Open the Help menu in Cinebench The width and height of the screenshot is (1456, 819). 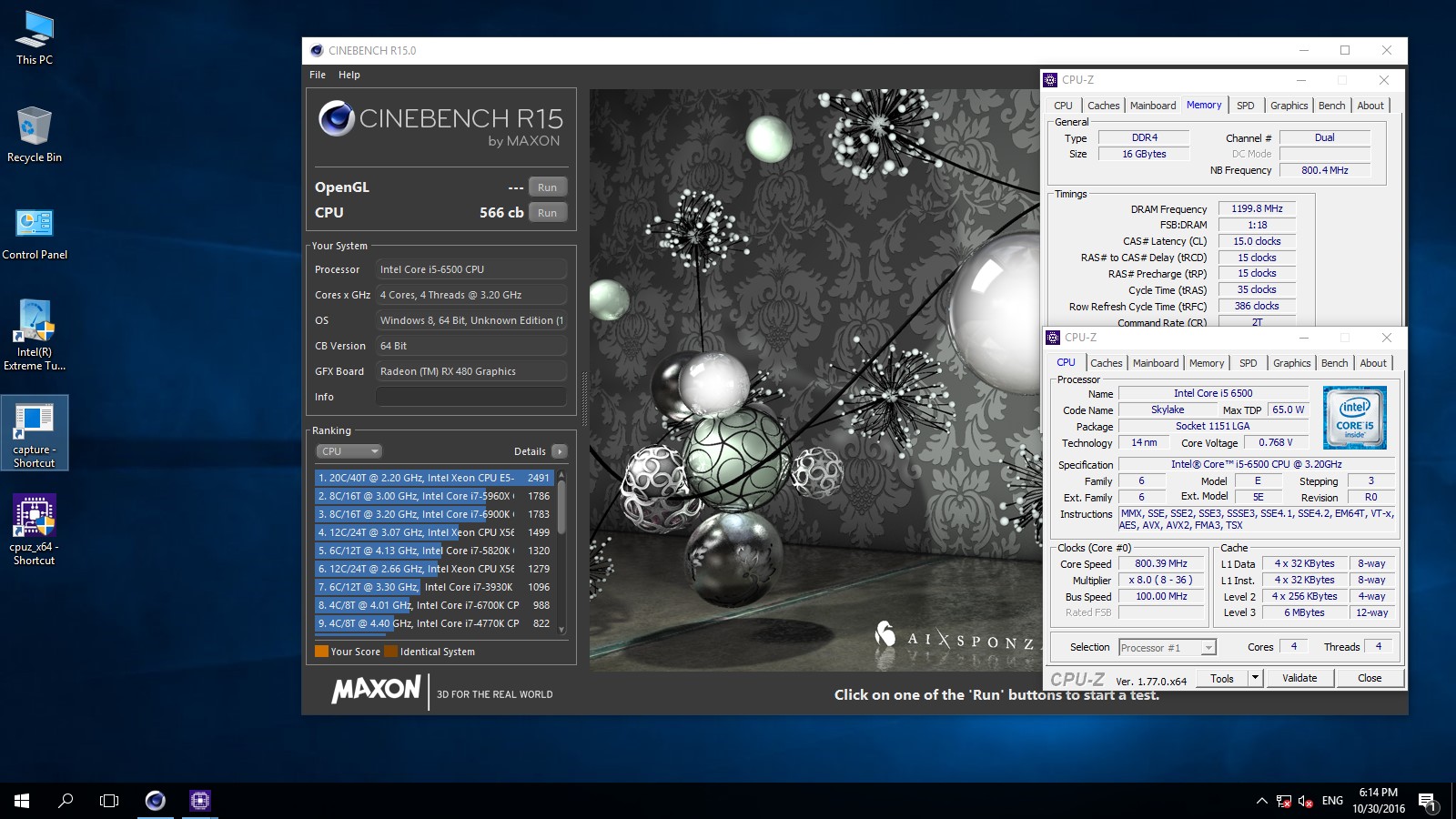coord(349,75)
